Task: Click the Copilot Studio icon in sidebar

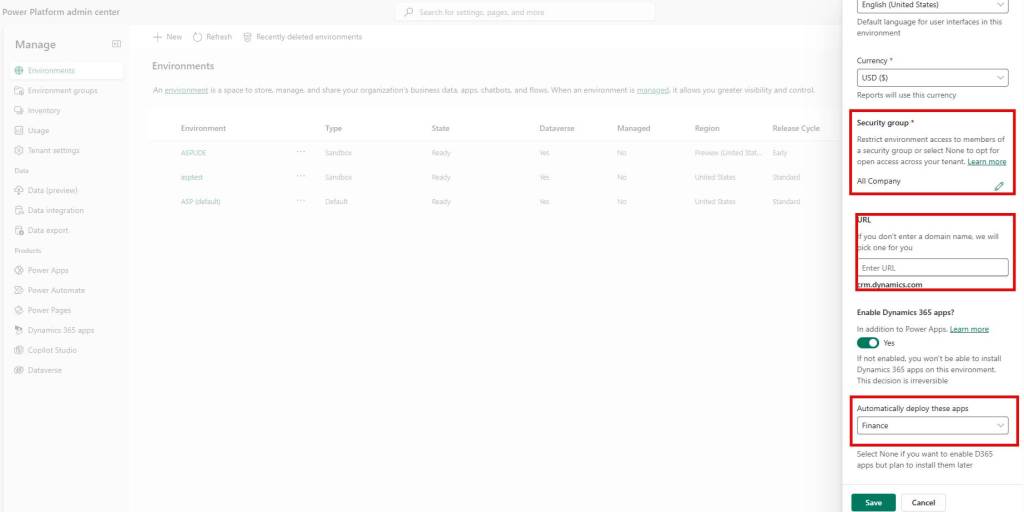Action: click(x=19, y=350)
